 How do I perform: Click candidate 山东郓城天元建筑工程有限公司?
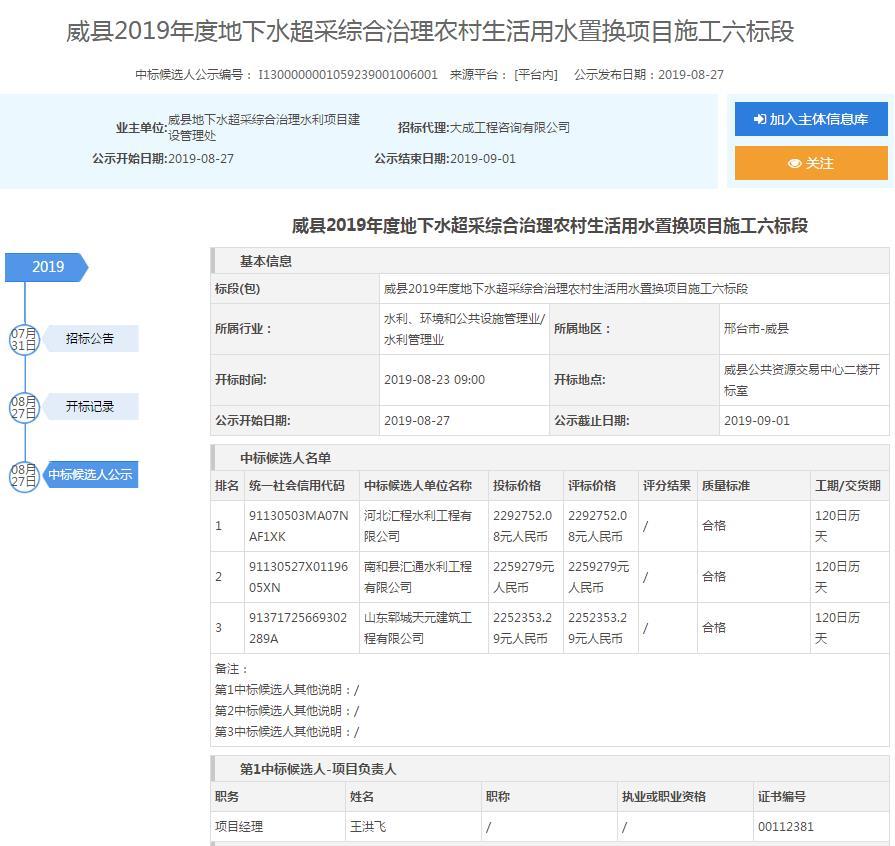[x=417, y=628]
